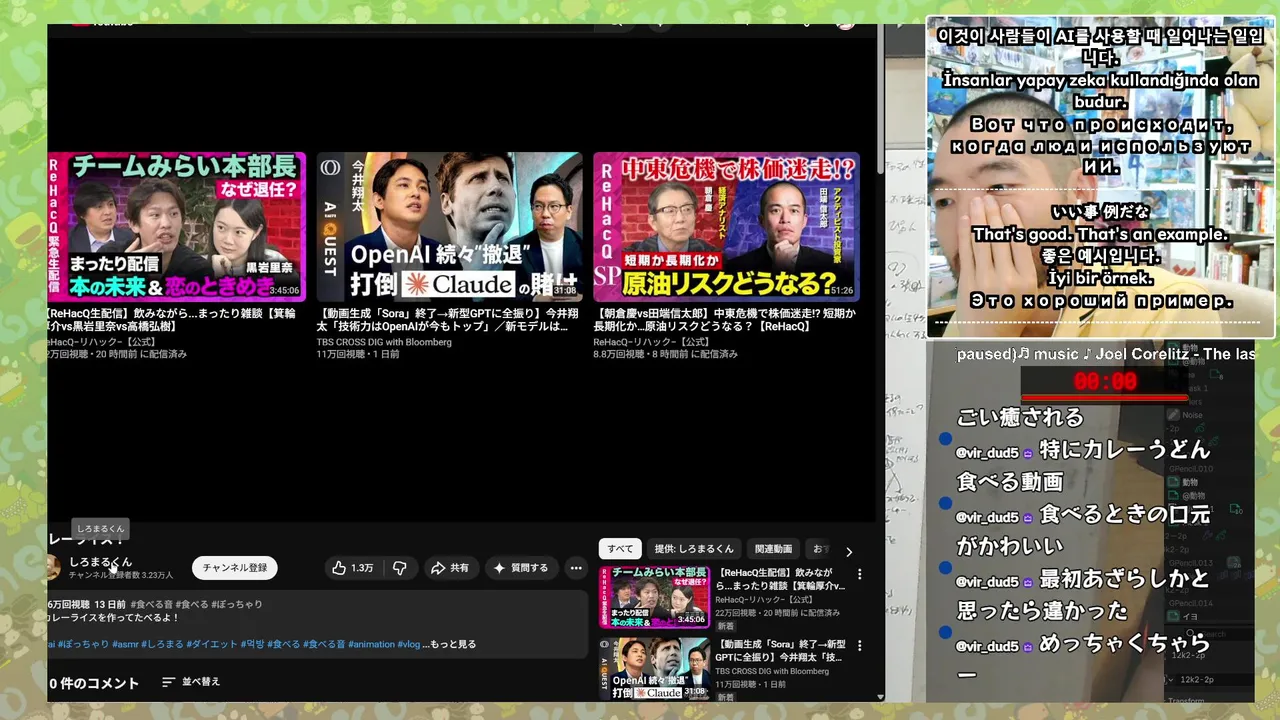The height and width of the screenshot is (720, 1280).
Task: Click the #しろまる hashtag
Action: pos(163,644)
